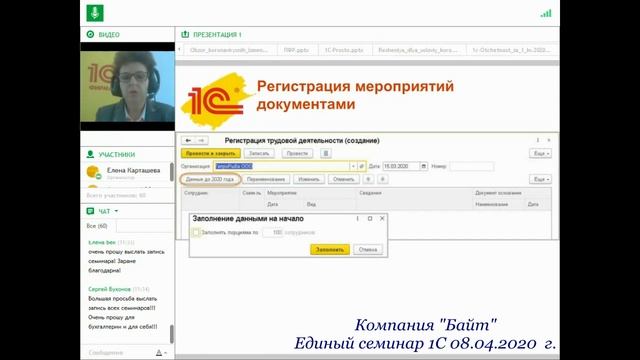Click the ПРЕЗЕНТАЦИЯ 1 share icon
The image size is (640, 360).
185,34
